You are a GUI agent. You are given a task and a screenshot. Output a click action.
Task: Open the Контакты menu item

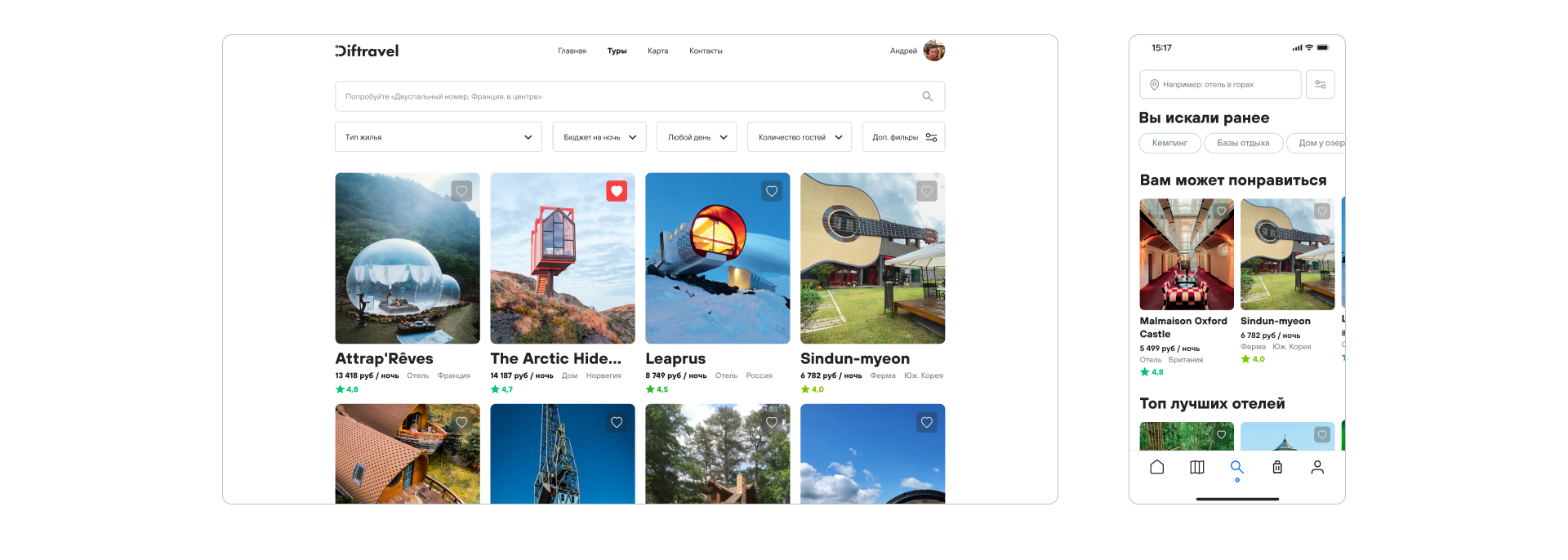[706, 51]
